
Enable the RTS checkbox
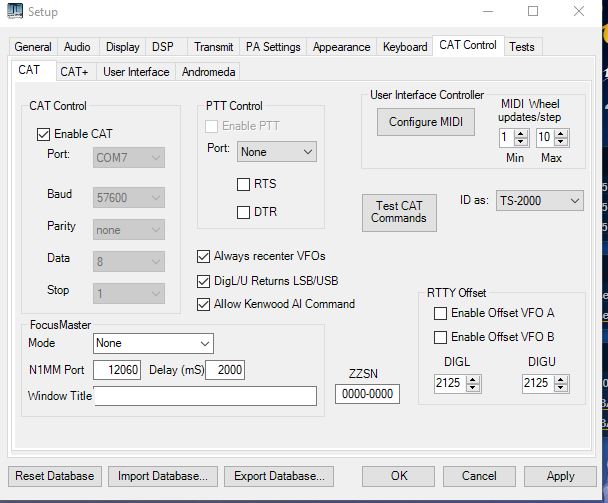[243, 184]
